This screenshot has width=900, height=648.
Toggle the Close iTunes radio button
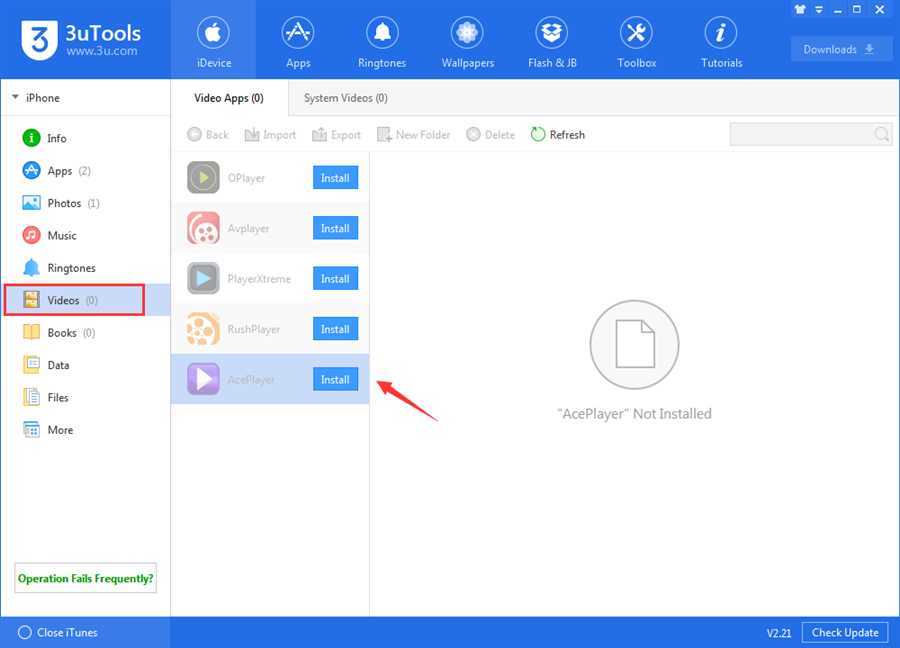pos(24,632)
